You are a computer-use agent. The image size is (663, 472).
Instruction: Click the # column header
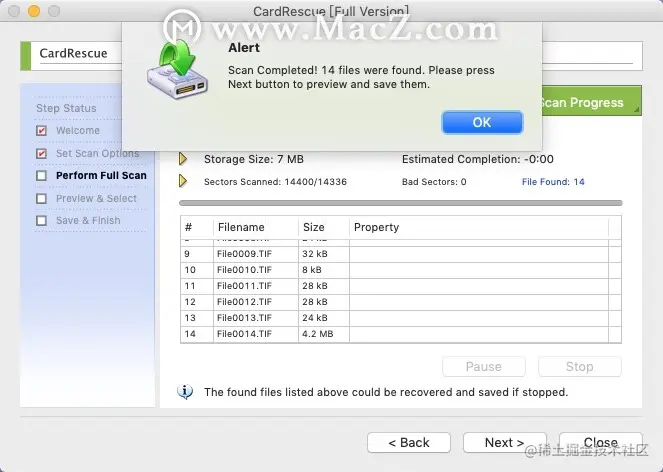tap(197, 228)
